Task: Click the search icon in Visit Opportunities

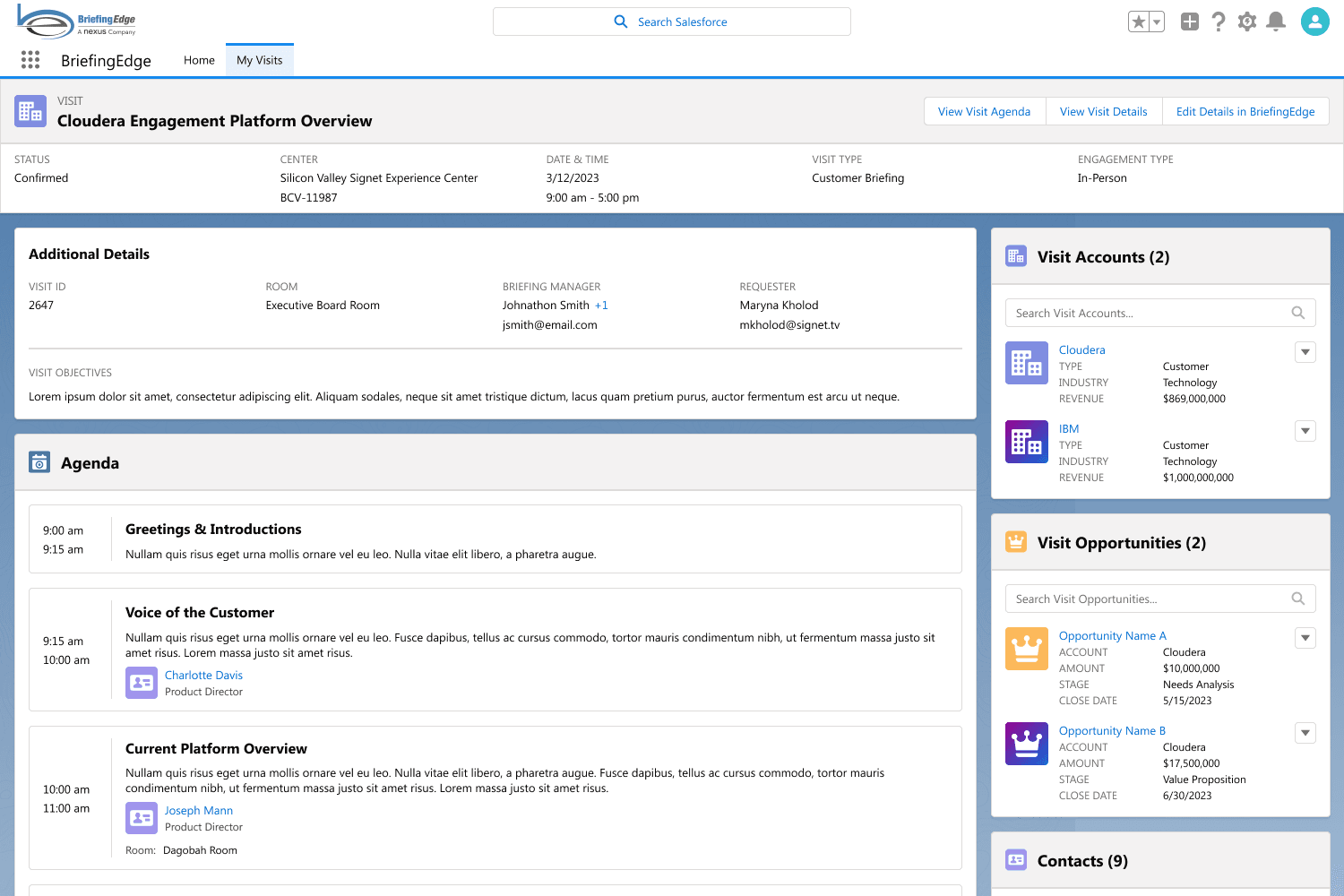Action: point(1298,599)
